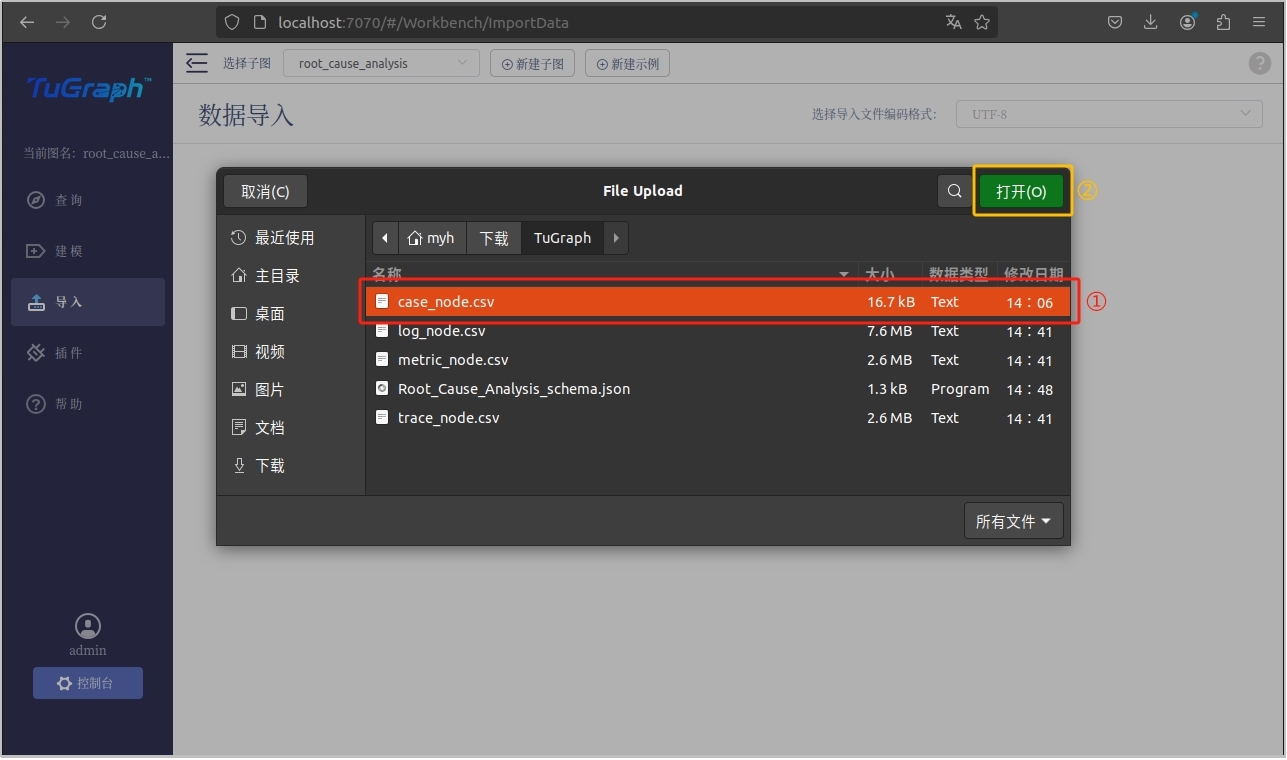Viewport: 1287px width, 760px height.
Task: Open the 所有文件 file type filter
Action: click(1012, 521)
